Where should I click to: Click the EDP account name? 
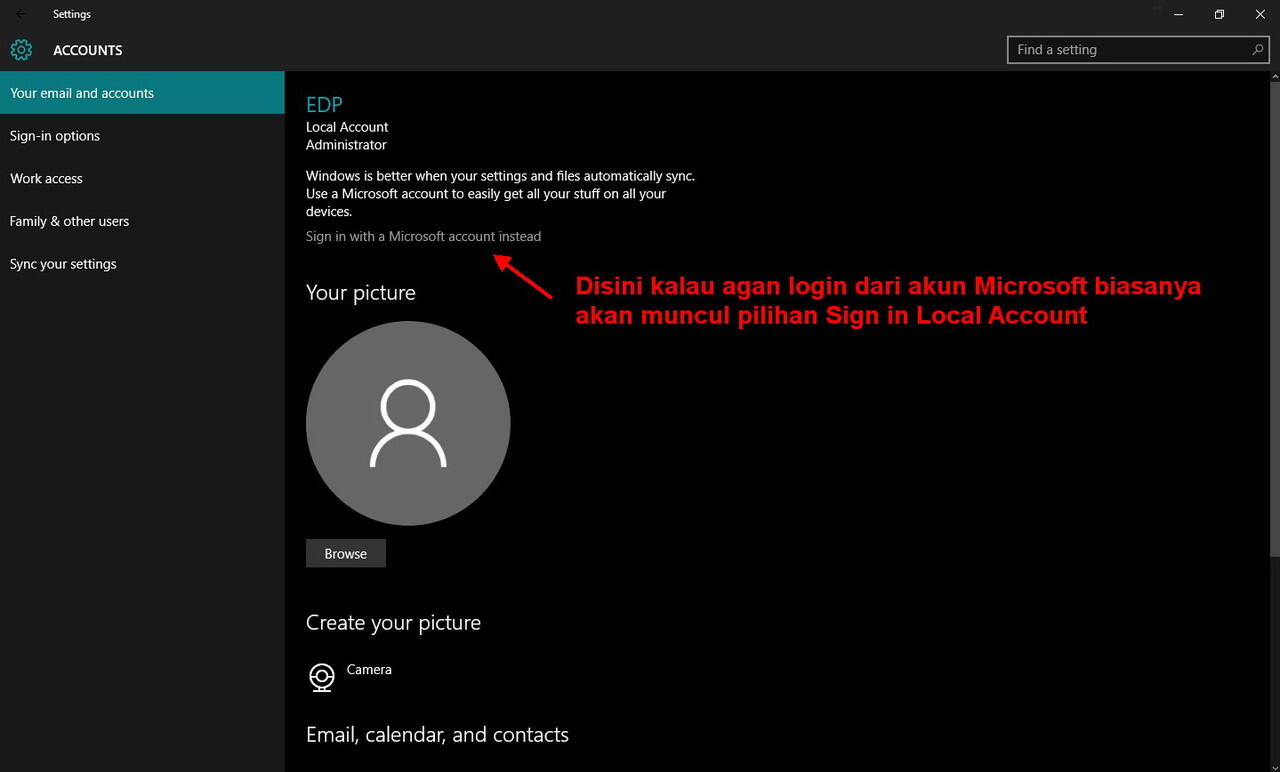[x=324, y=104]
